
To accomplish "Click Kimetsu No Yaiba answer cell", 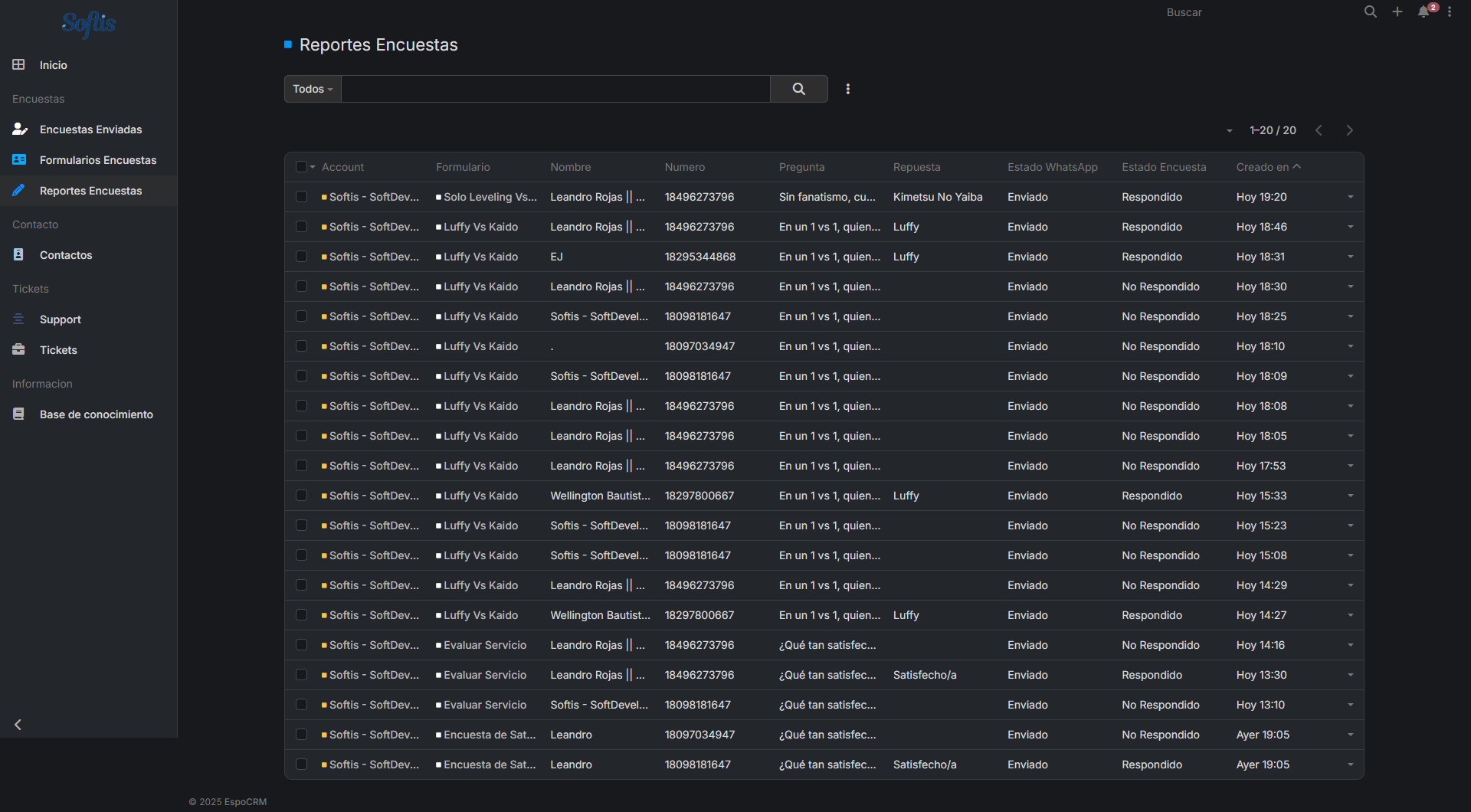I will [x=938, y=197].
